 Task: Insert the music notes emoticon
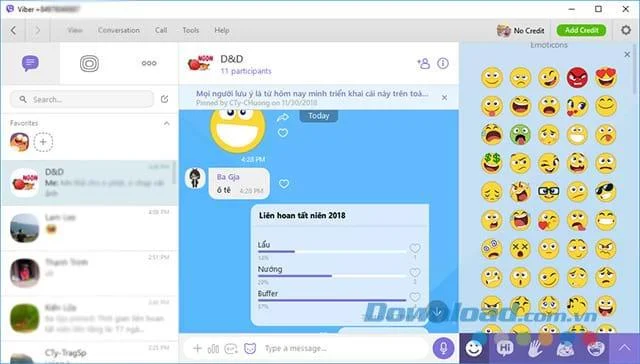click(577, 305)
